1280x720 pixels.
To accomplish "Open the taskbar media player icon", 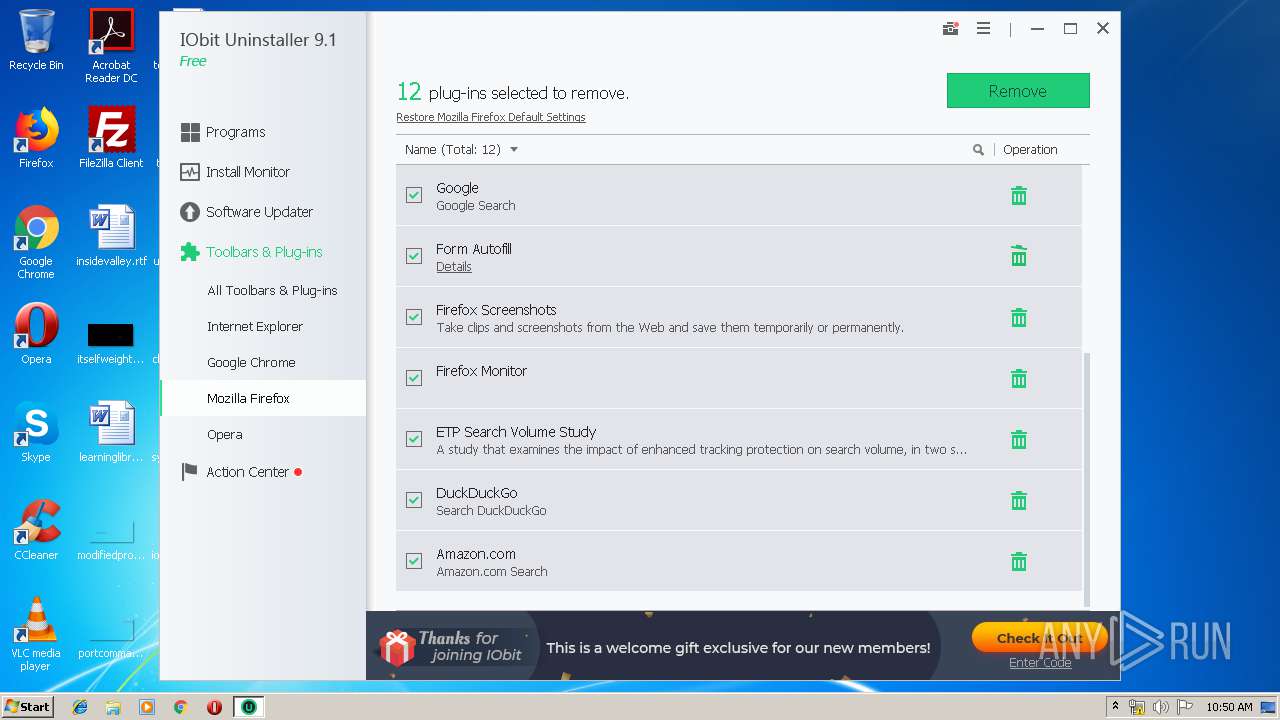I will (x=147, y=707).
